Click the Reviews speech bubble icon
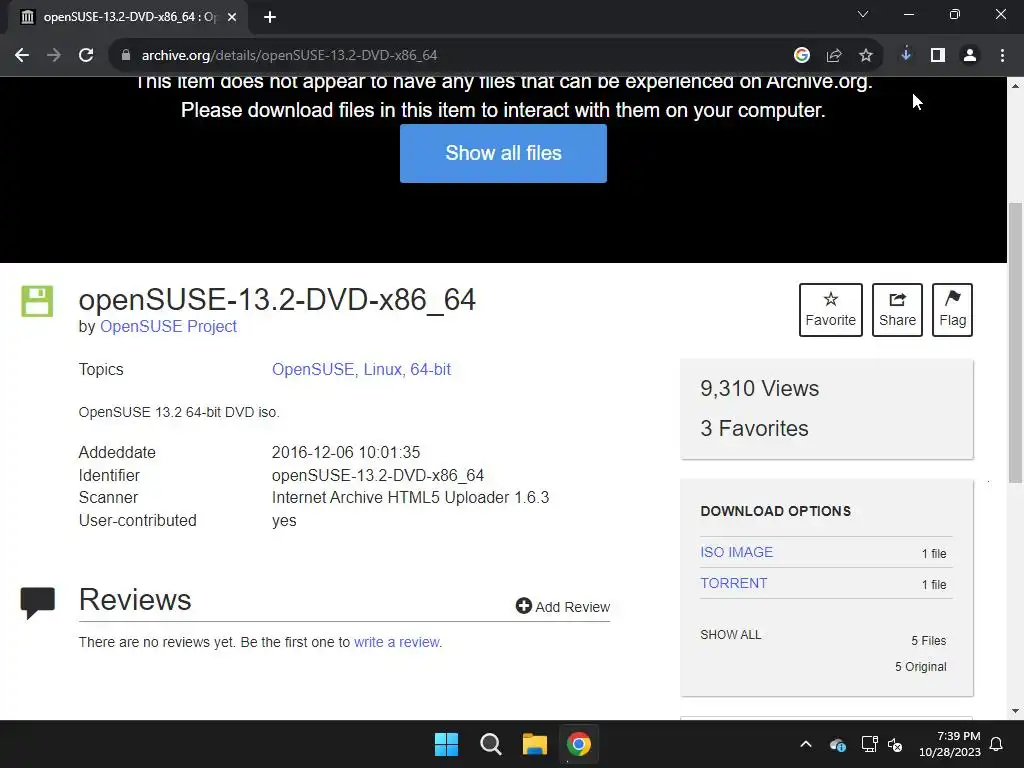 click(38, 603)
